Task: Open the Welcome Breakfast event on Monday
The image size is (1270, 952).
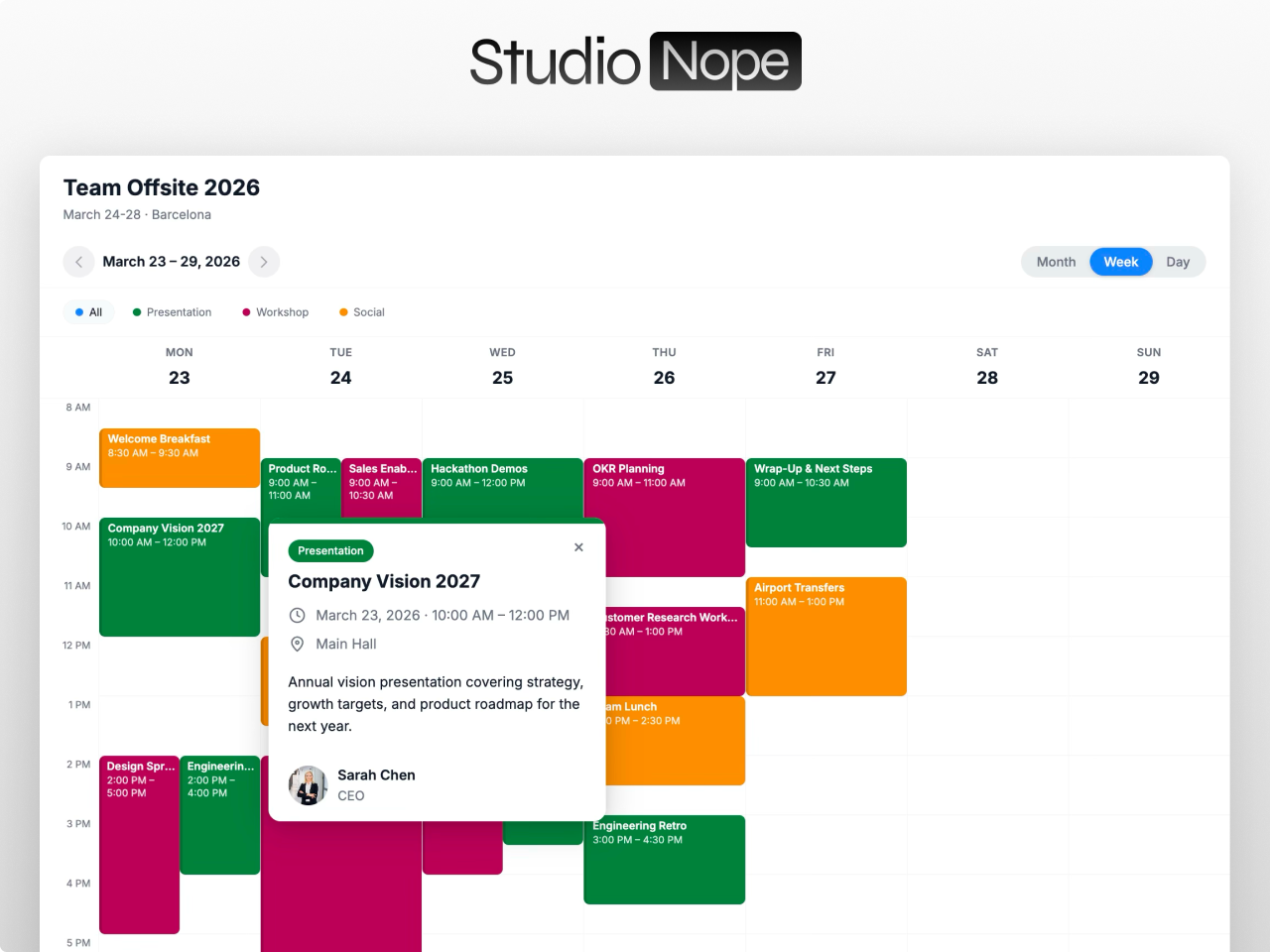Action: coord(179,456)
